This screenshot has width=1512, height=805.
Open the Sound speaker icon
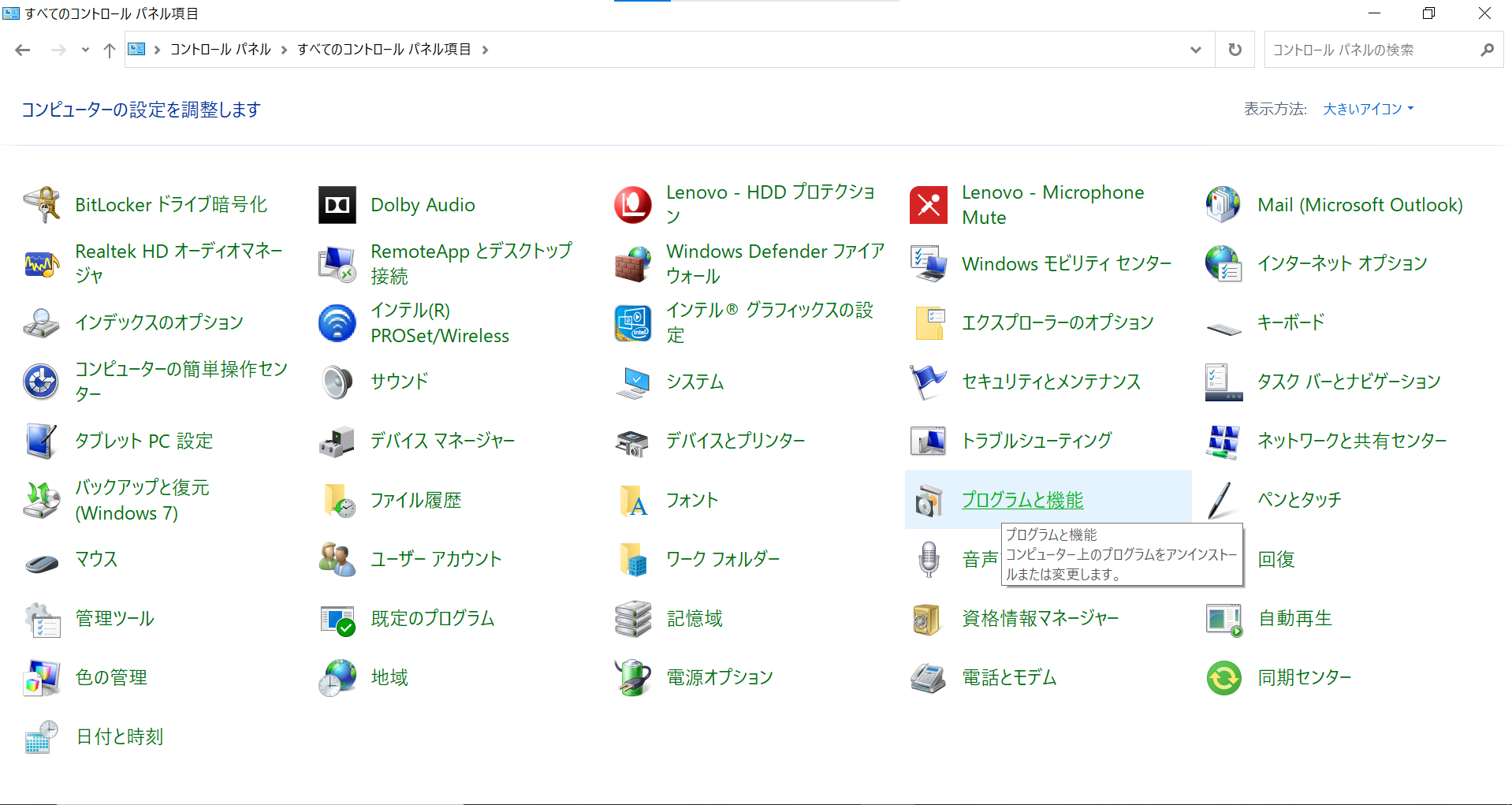pos(337,382)
